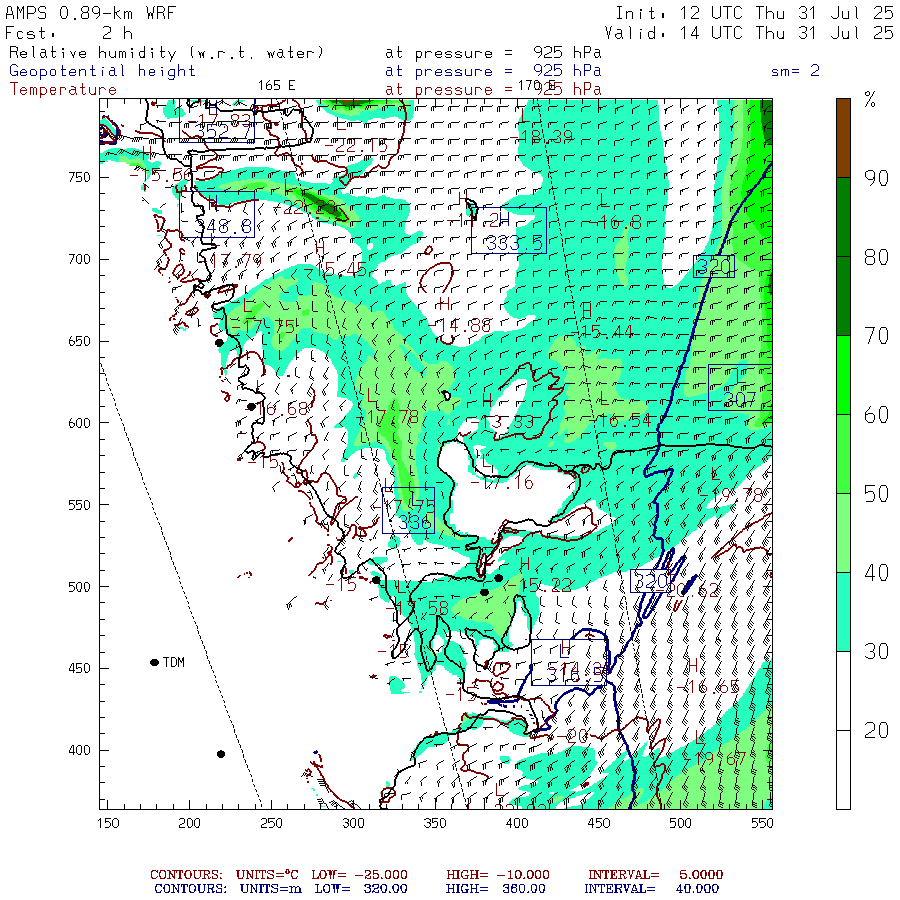Click the -19.67 temperature low label
This screenshot has height=900, width=900.
click(715, 759)
